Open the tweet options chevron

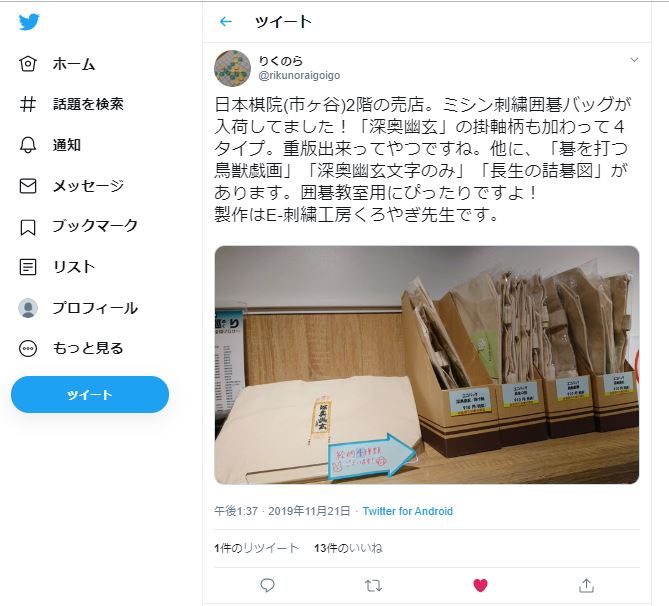click(x=634, y=60)
